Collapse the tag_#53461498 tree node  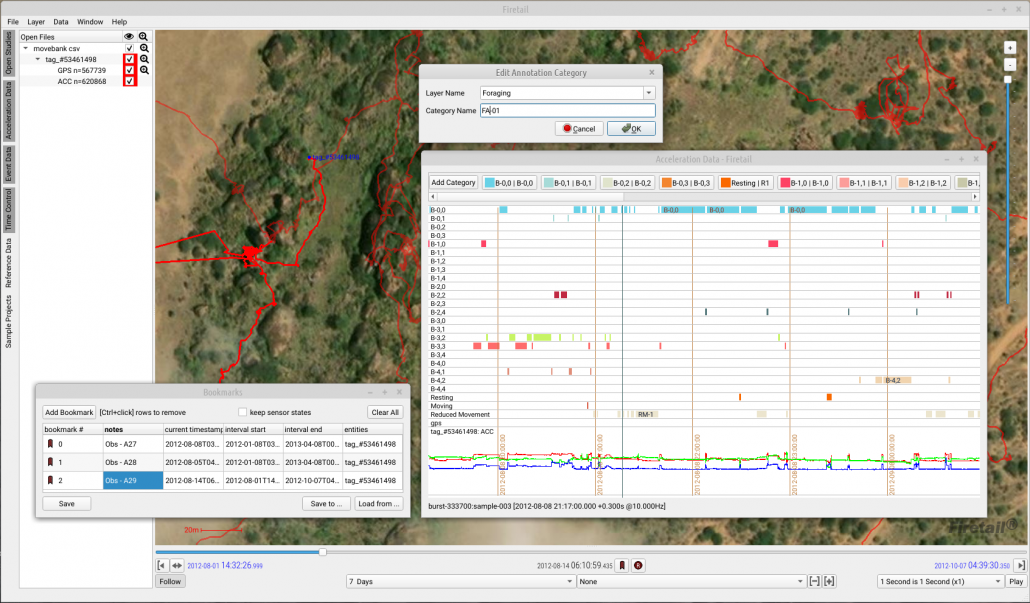pyautogui.click(x=37, y=59)
